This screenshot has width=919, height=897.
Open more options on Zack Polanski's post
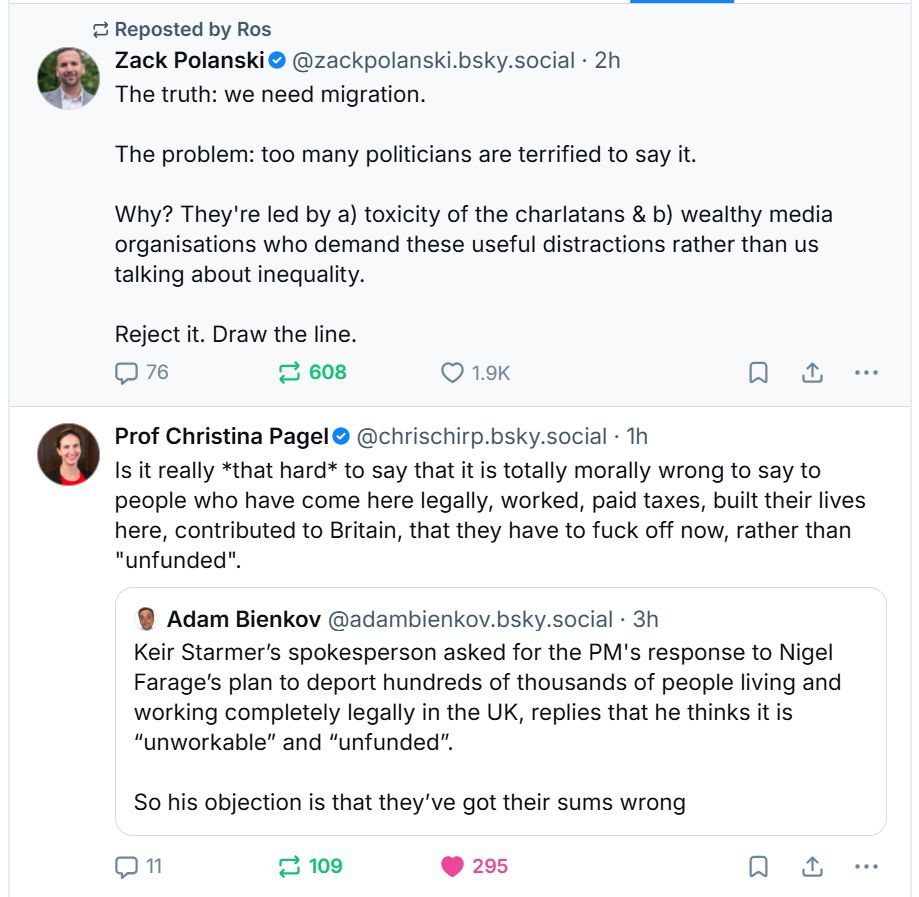[x=866, y=373]
